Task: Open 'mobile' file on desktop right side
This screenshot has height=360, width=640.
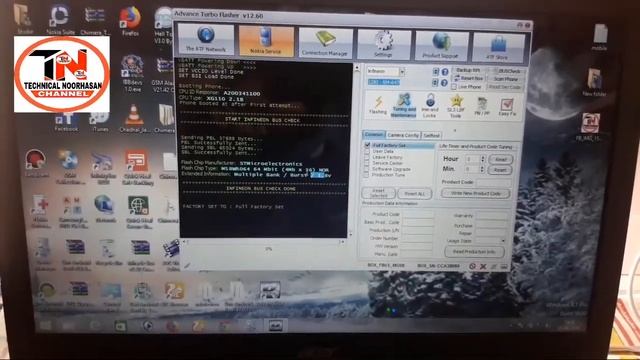Action: coord(600,37)
